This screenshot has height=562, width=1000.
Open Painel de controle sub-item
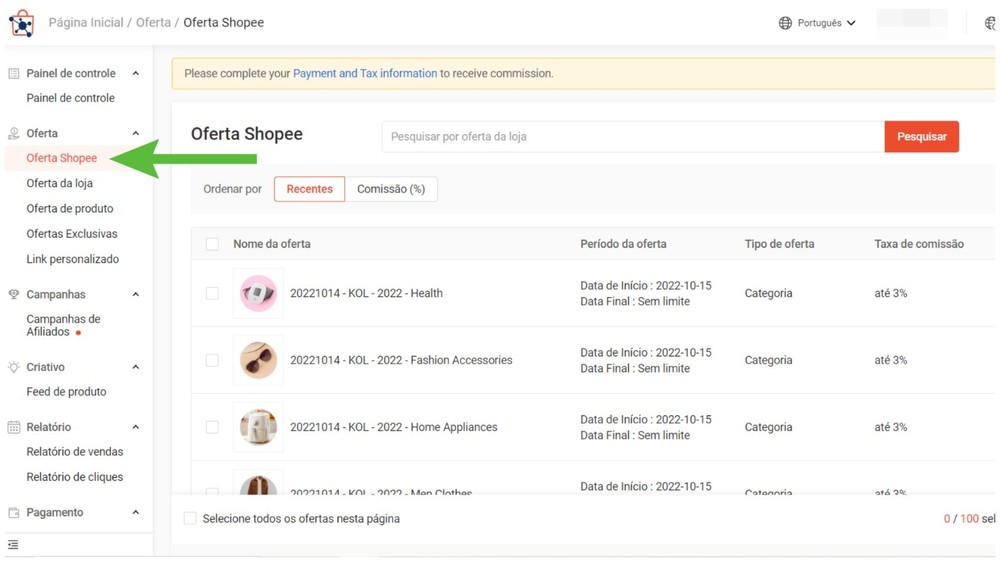(x=71, y=98)
